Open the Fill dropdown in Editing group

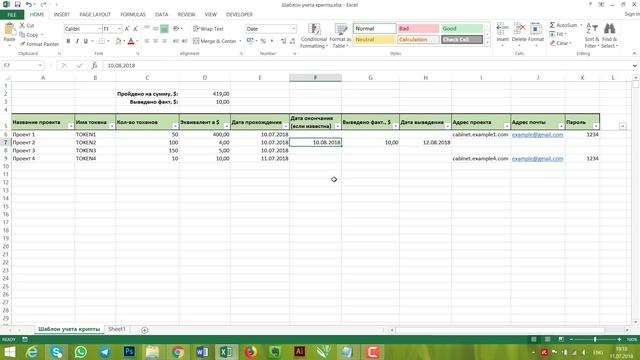coord(558,34)
